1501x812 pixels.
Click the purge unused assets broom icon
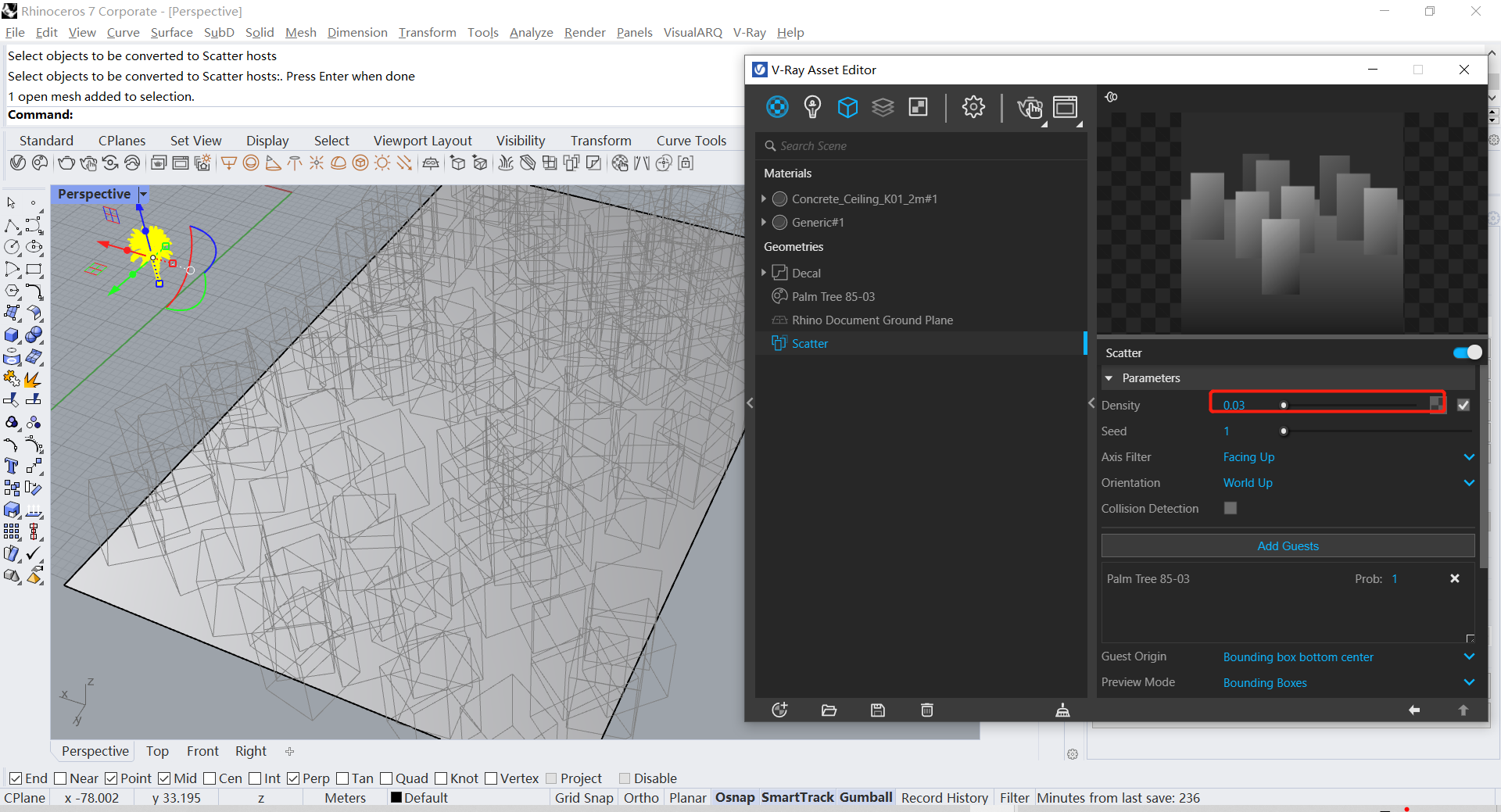pos(1062,710)
